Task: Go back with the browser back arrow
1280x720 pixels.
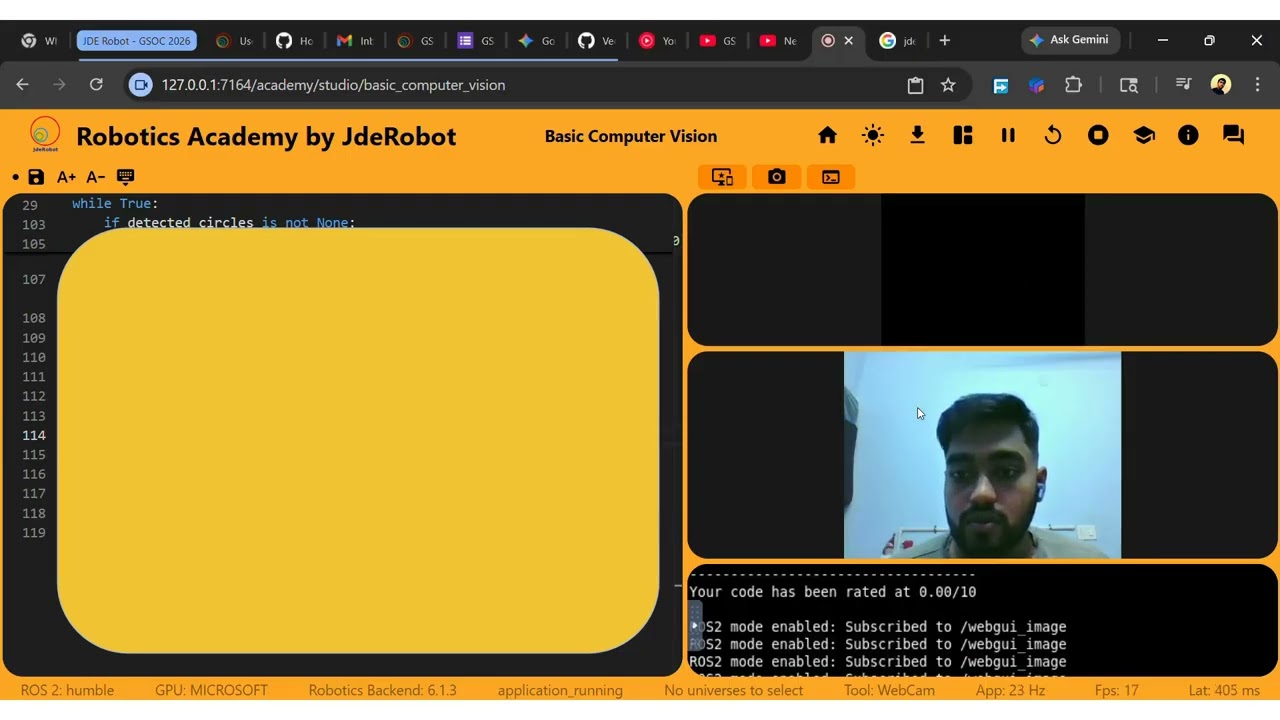Action: [x=23, y=85]
